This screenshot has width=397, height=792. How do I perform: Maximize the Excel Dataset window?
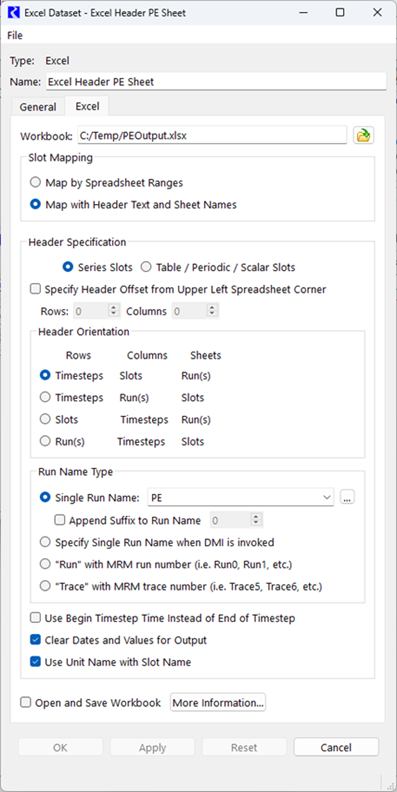pos(340,13)
